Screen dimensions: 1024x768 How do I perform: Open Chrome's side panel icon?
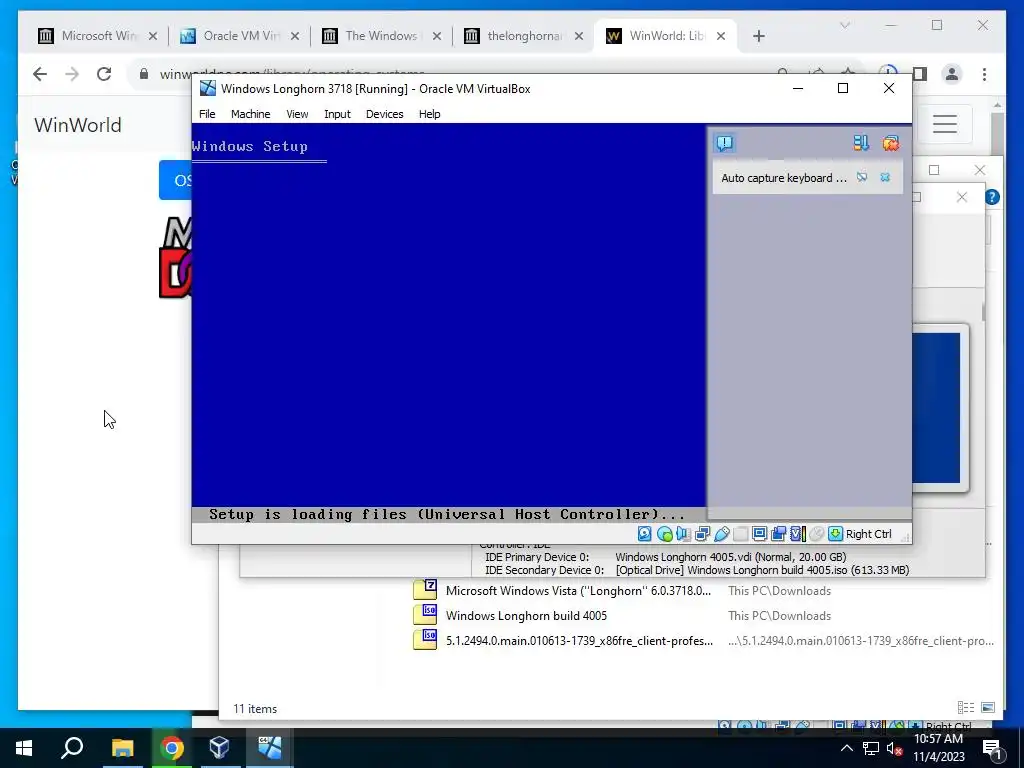click(920, 74)
